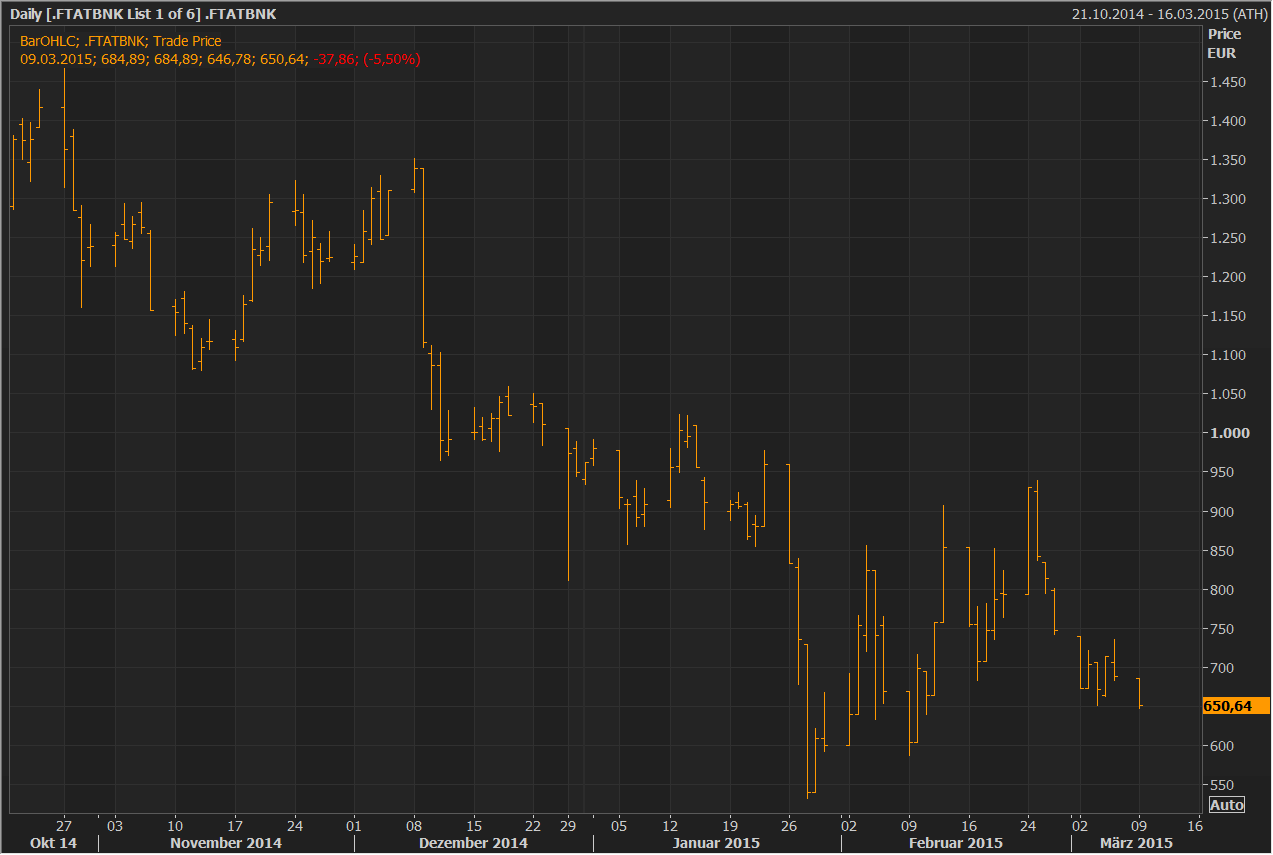Image resolution: width=1273 pixels, height=855 pixels.
Task: Click the chart title Daily .FTATBNK
Action: coord(143,14)
